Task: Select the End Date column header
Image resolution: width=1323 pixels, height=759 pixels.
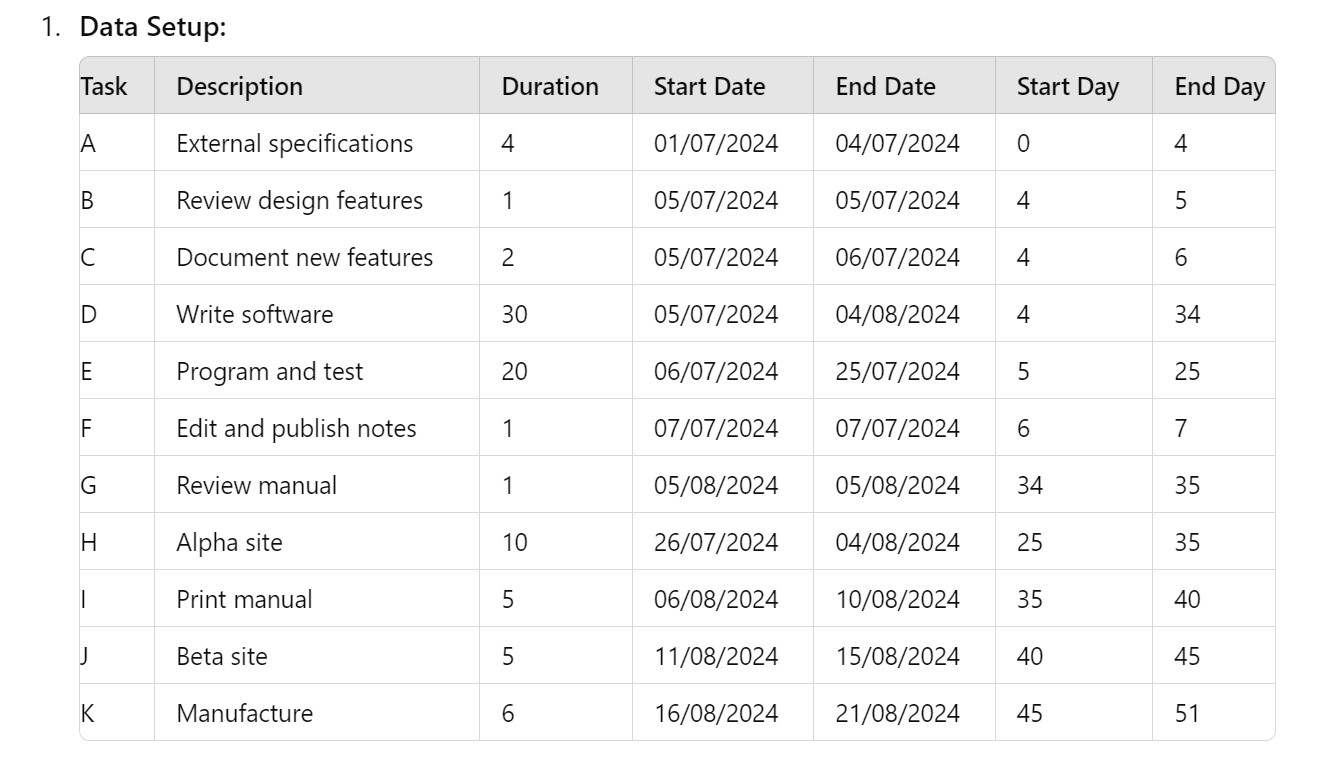Action: (886, 87)
